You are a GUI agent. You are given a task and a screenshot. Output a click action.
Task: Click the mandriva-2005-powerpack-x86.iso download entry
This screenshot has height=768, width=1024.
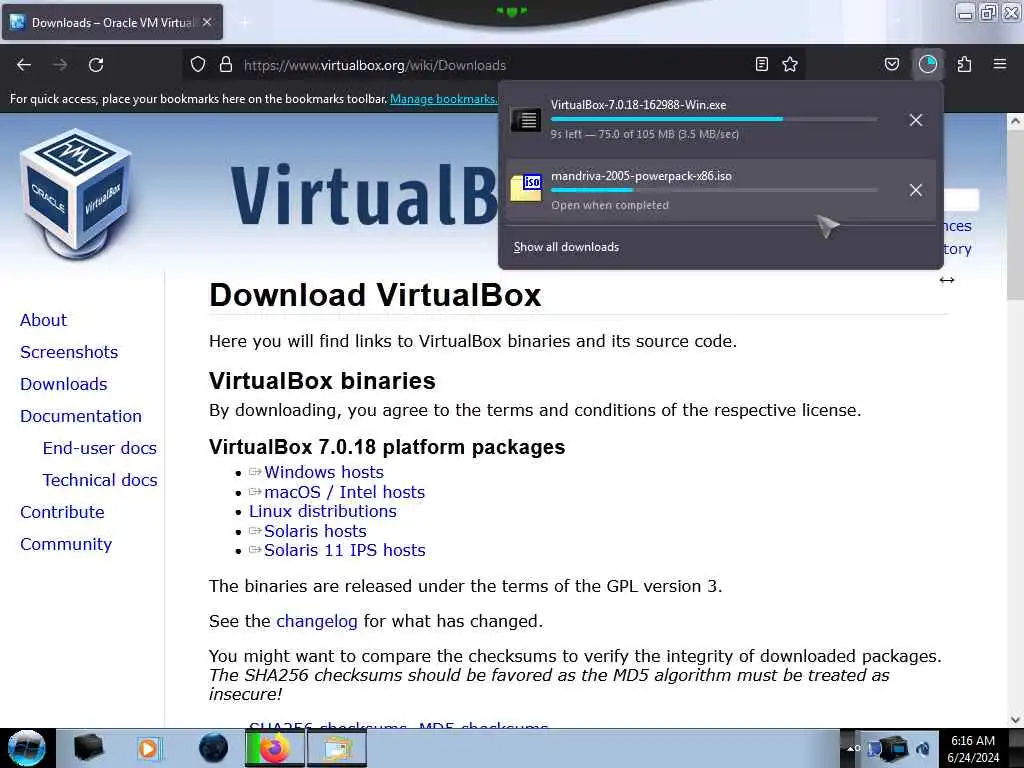pyautogui.click(x=721, y=190)
